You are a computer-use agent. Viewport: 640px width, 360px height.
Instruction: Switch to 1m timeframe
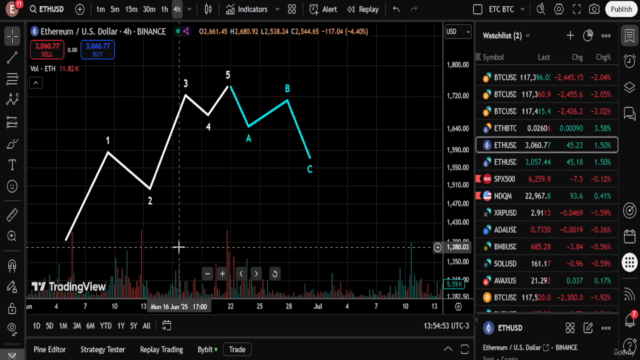point(100,9)
